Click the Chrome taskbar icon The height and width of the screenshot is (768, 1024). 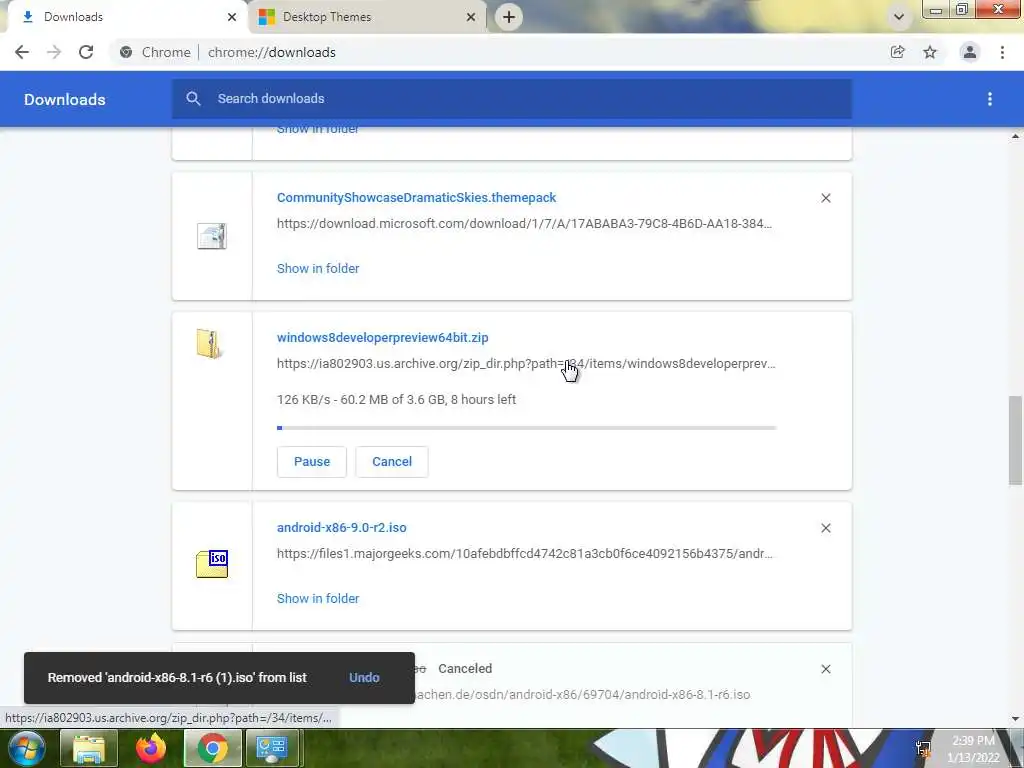(213, 748)
